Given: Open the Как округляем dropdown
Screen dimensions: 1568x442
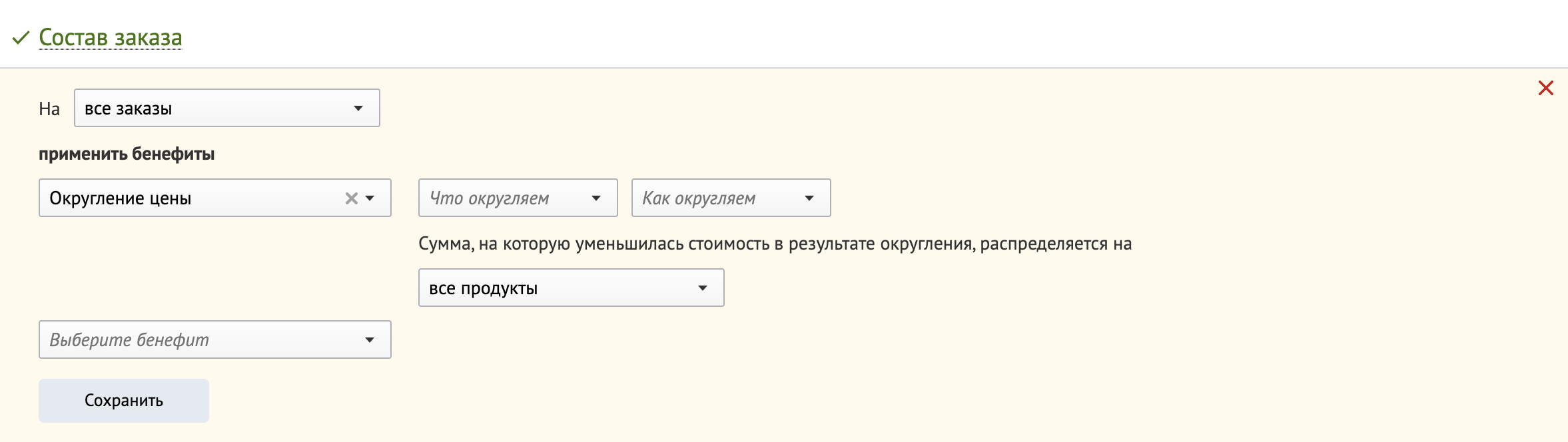Looking at the screenshot, I should [729, 198].
